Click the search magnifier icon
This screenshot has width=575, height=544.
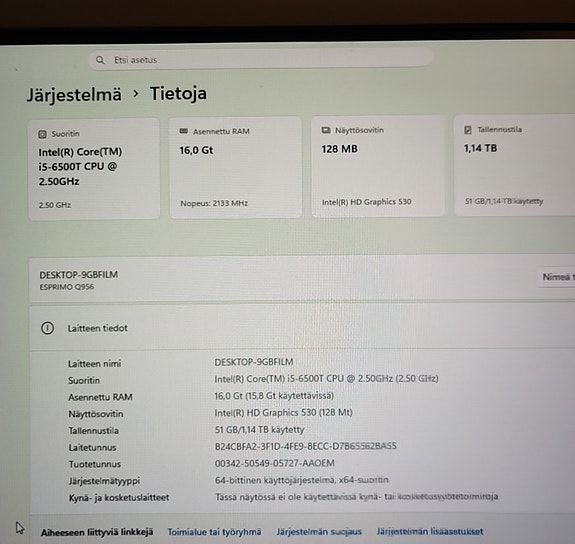click(100, 60)
